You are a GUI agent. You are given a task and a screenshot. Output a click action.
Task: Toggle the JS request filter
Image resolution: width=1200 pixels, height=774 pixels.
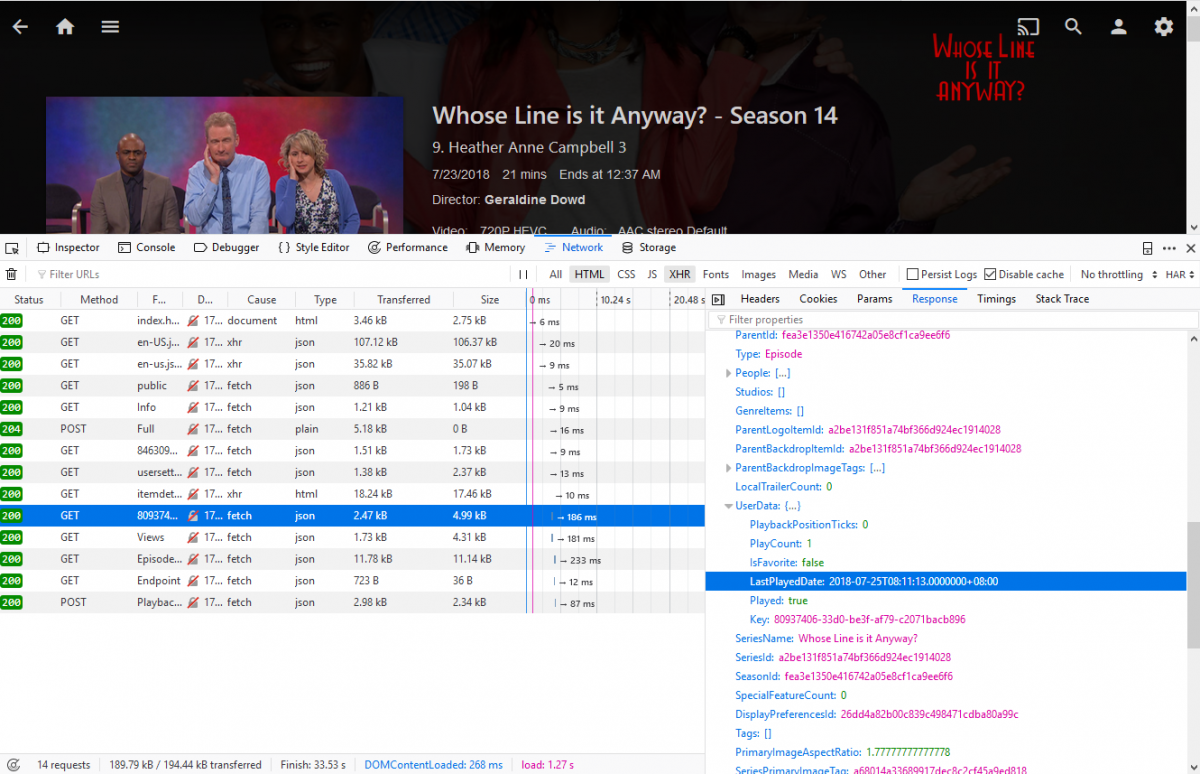(652, 274)
